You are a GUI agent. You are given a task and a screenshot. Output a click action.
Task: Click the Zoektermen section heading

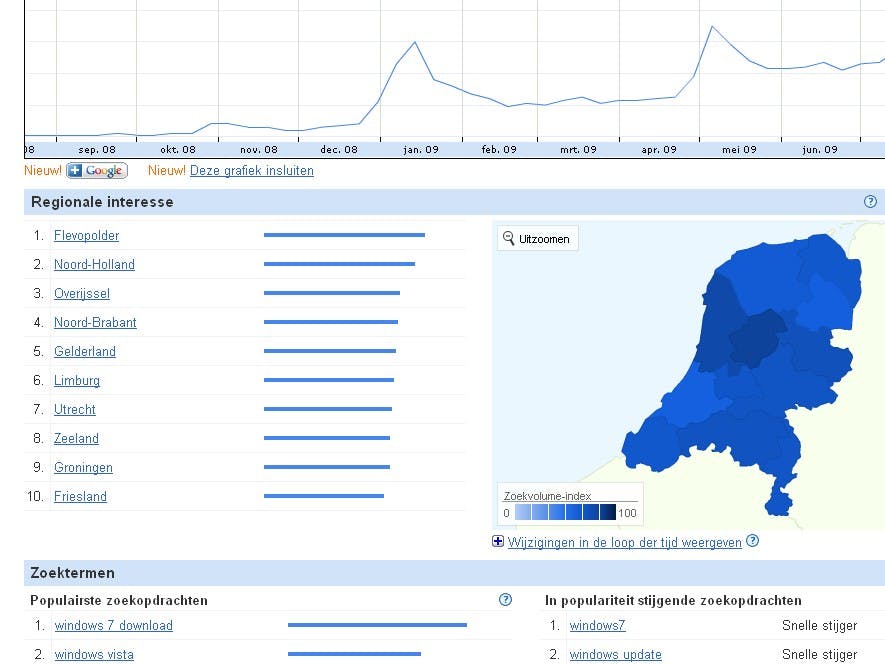72,573
